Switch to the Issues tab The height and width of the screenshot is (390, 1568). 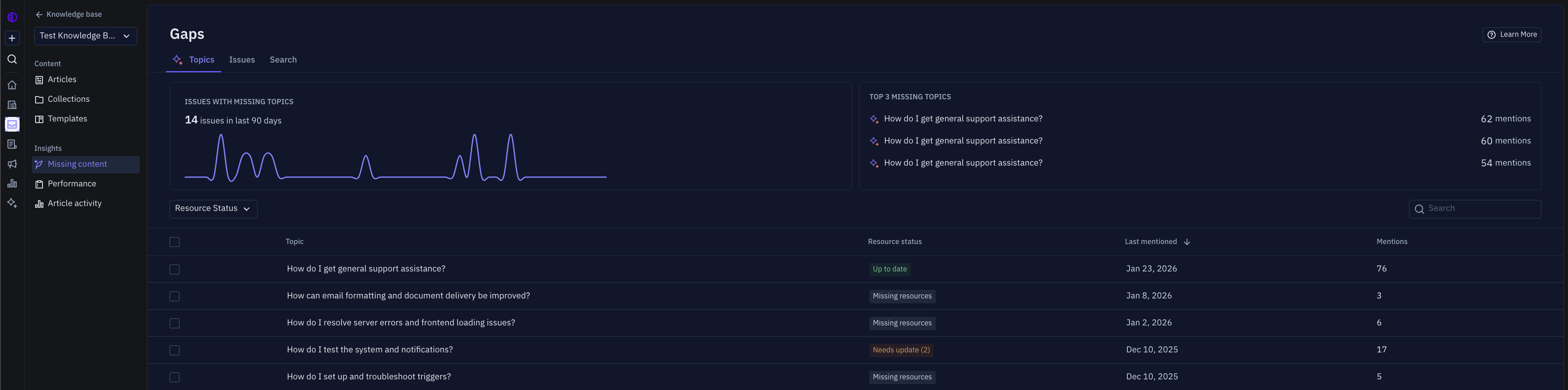point(242,60)
